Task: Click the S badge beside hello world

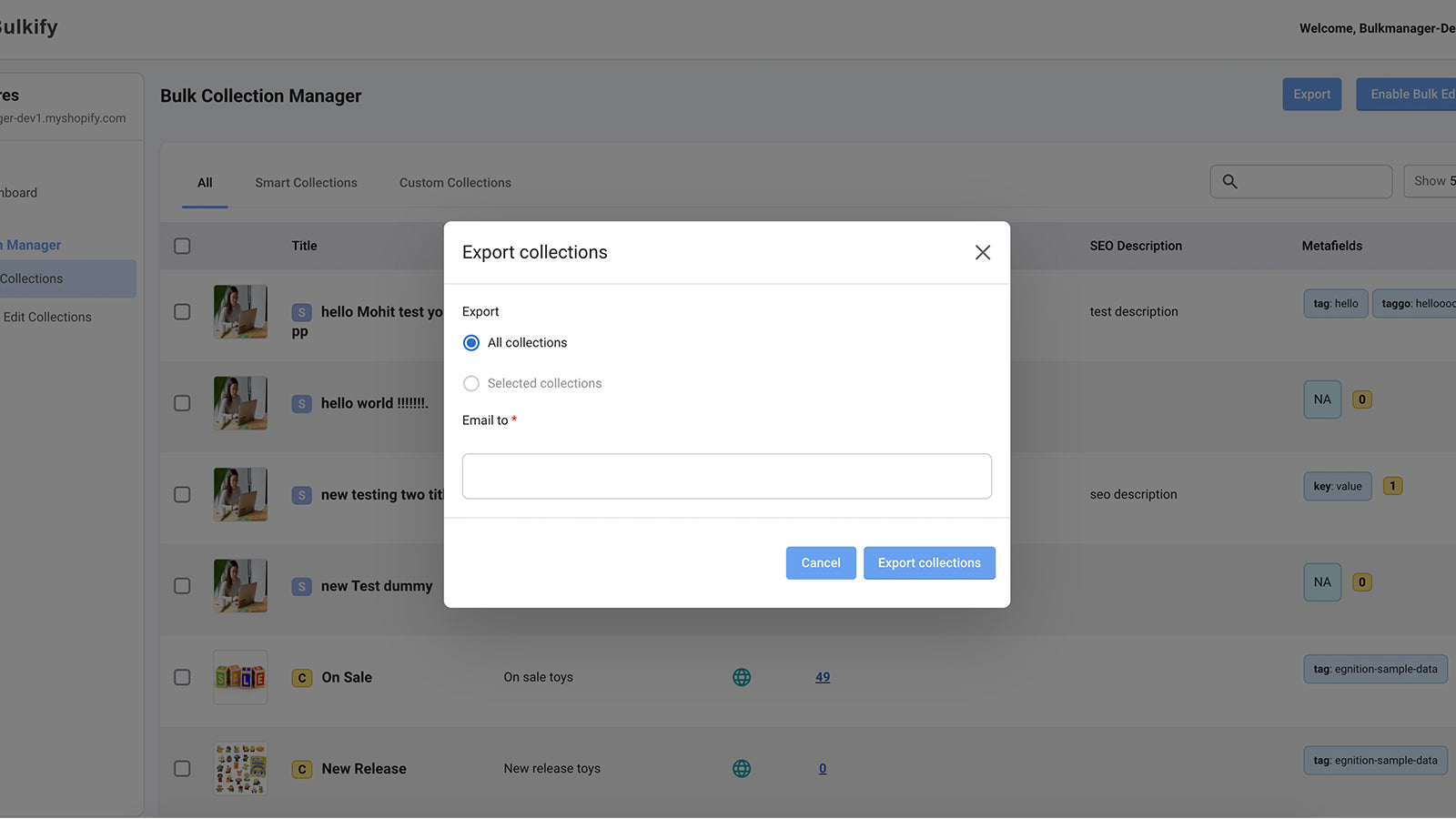Action: 302,404
